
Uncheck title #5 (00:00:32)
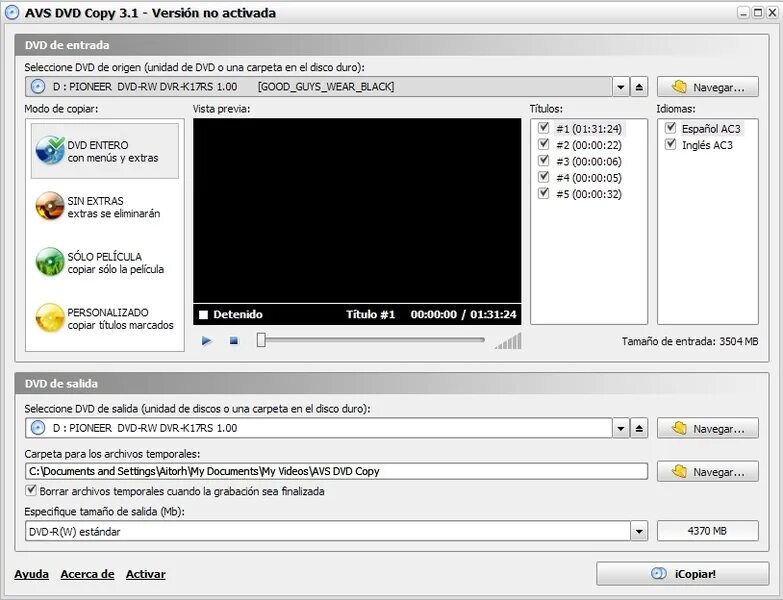point(544,194)
